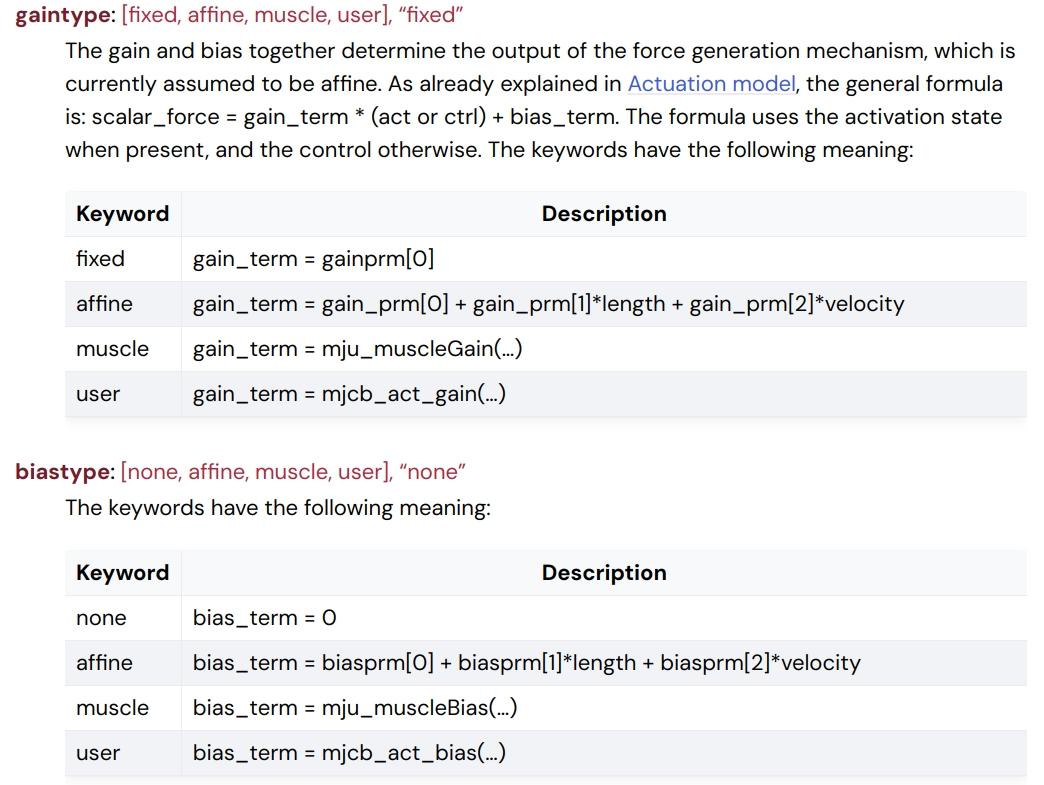Click the "fixed" keyword cell
This screenshot has height=785, width=1044.
(101, 259)
